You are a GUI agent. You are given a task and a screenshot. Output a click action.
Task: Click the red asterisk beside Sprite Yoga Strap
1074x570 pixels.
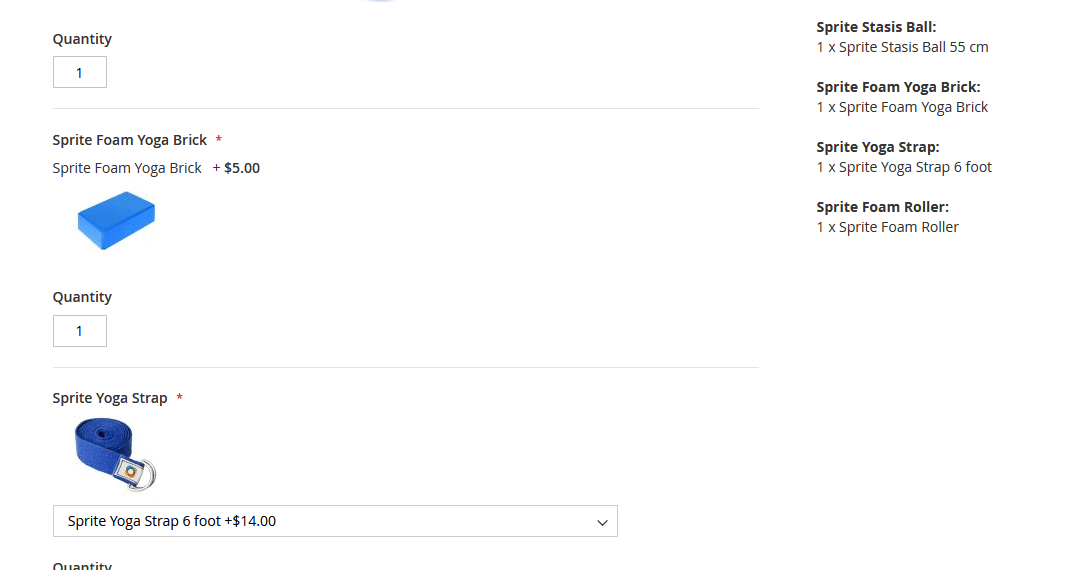(x=179, y=399)
